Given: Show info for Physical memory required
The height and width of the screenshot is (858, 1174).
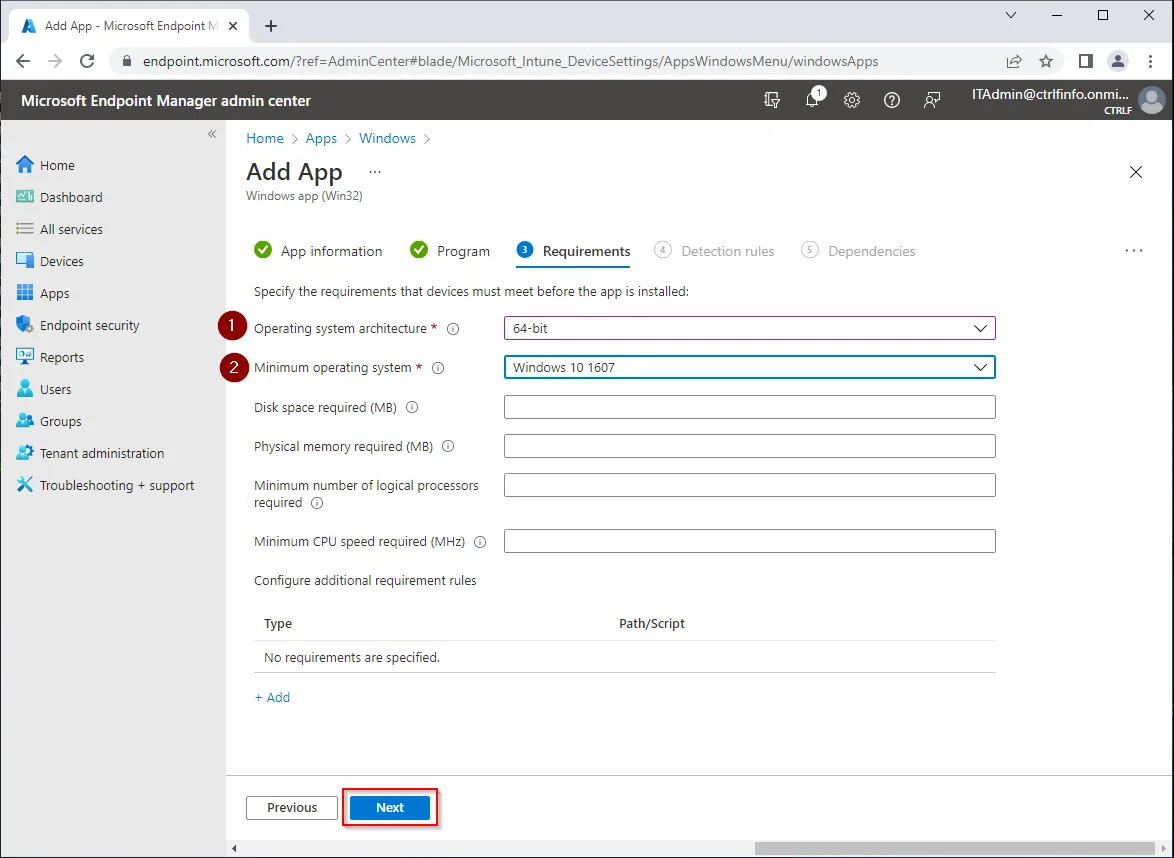Looking at the screenshot, I should (448, 446).
